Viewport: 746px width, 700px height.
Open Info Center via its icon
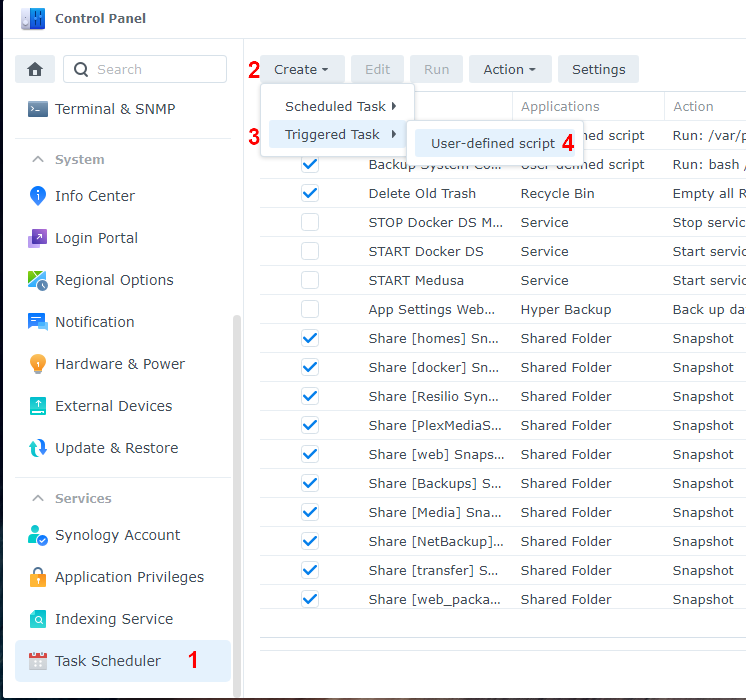38,196
